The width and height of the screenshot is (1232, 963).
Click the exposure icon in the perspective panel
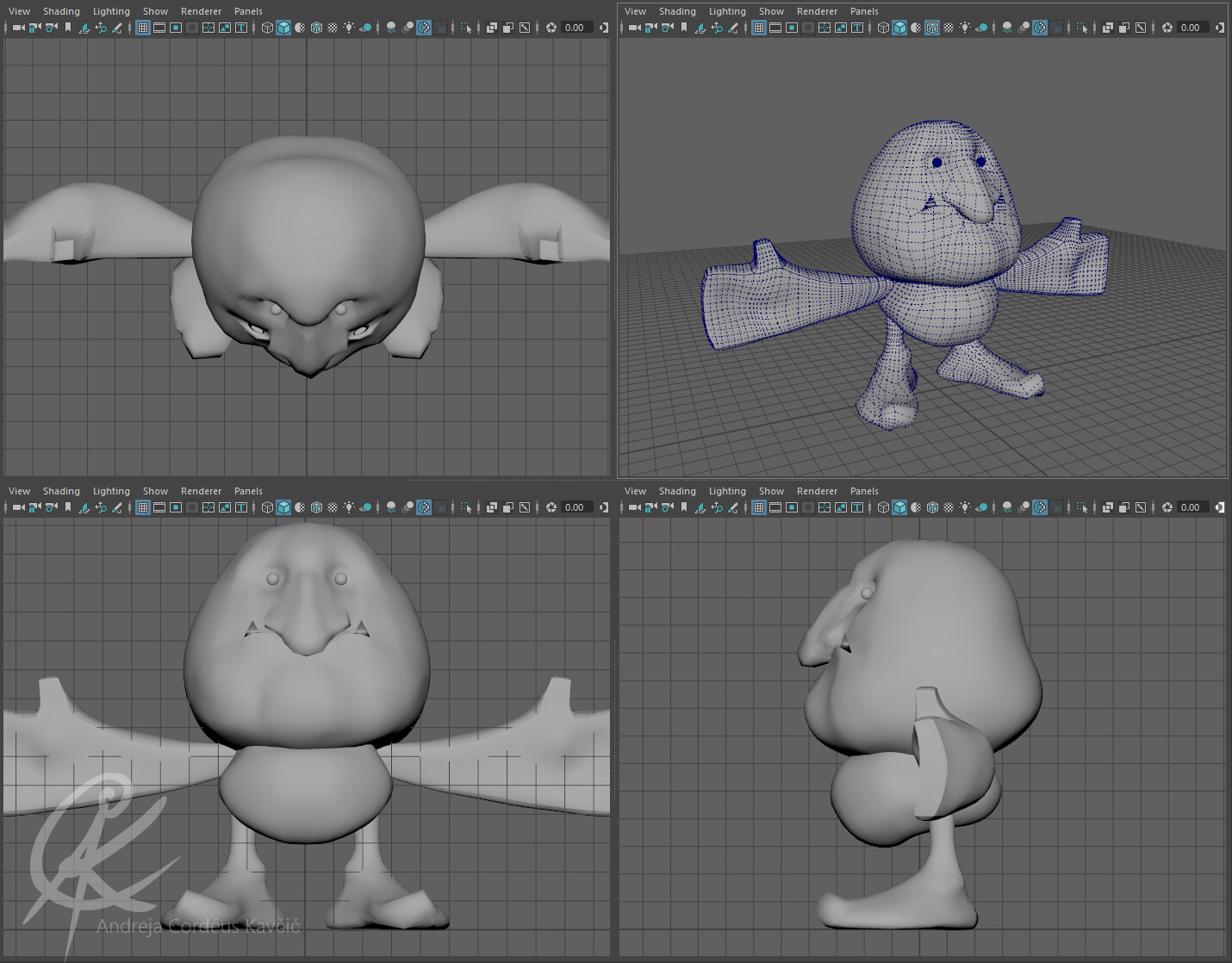coord(1167,28)
